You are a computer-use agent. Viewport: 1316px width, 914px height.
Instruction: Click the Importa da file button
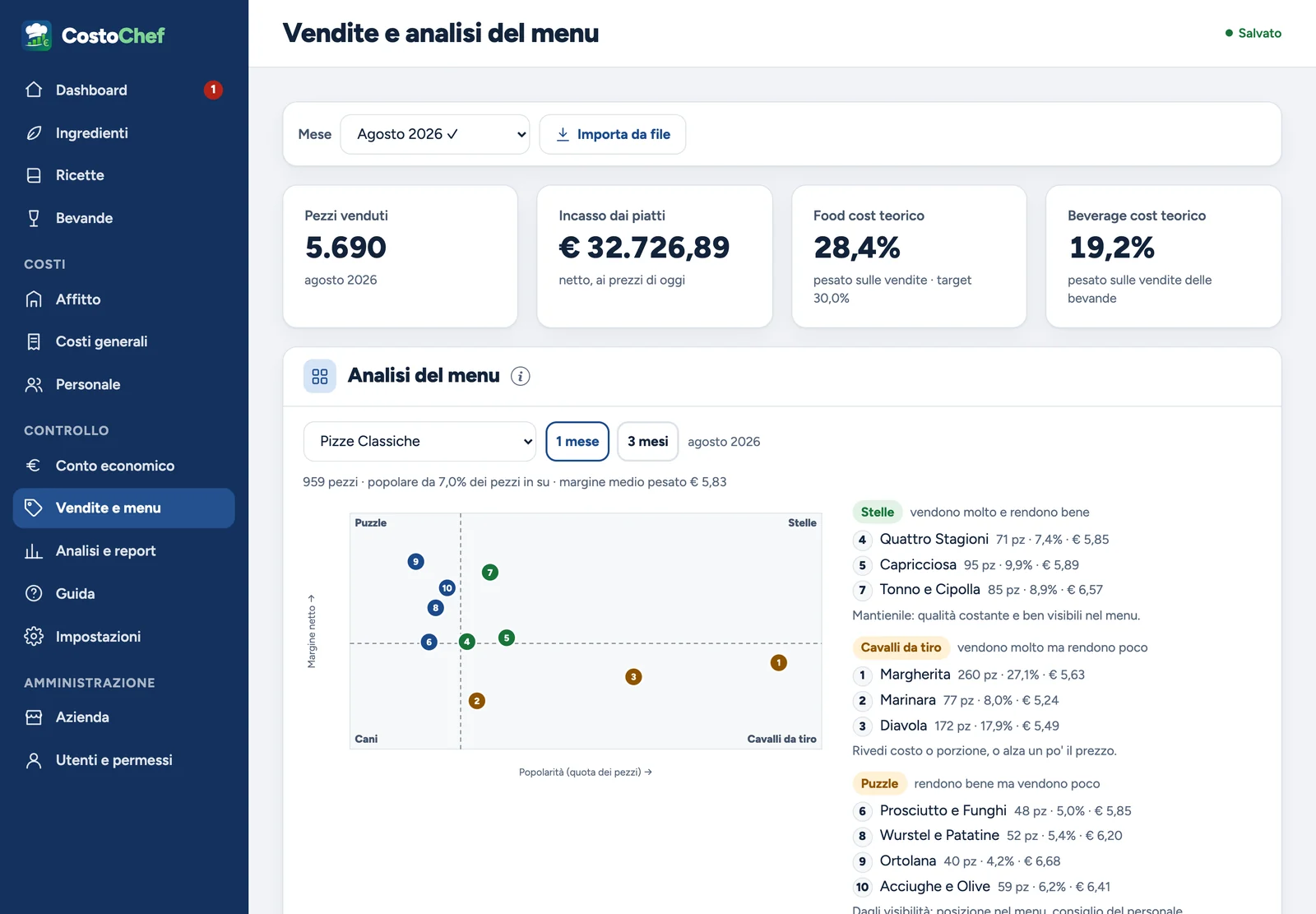click(x=613, y=134)
